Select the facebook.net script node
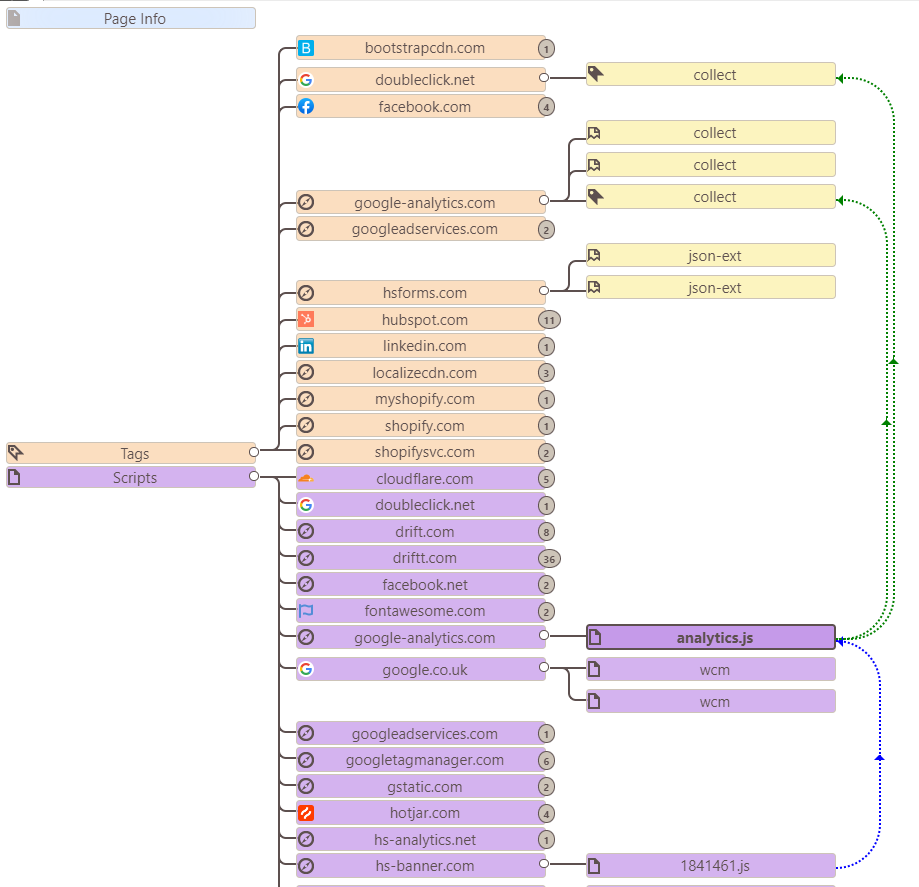This screenshot has height=887, width=919. click(421, 584)
